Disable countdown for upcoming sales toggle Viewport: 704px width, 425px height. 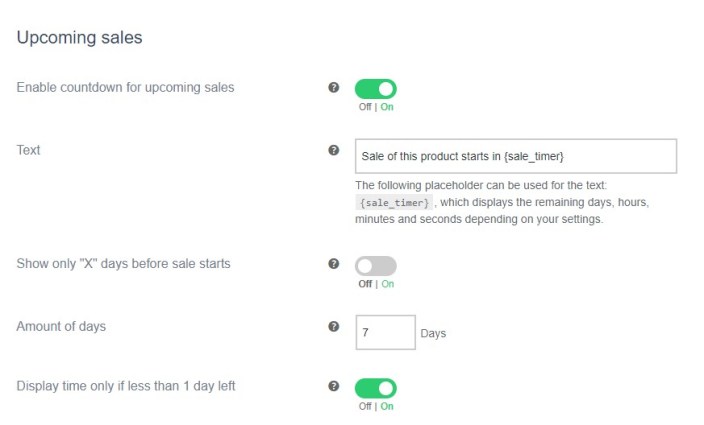click(376, 89)
